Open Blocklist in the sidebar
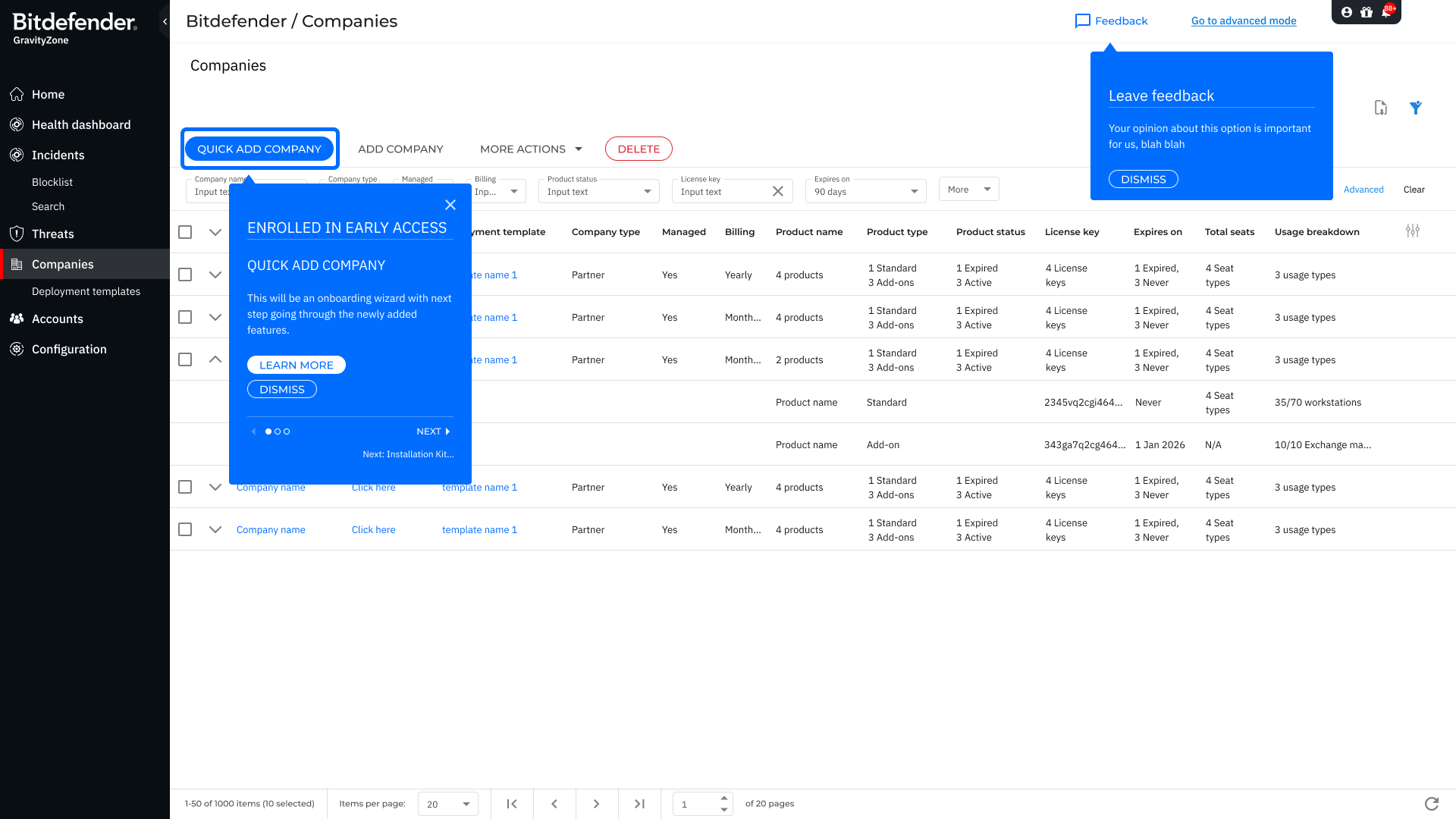Screen dimensions: 1456x819 pyautogui.click(x=52, y=182)
